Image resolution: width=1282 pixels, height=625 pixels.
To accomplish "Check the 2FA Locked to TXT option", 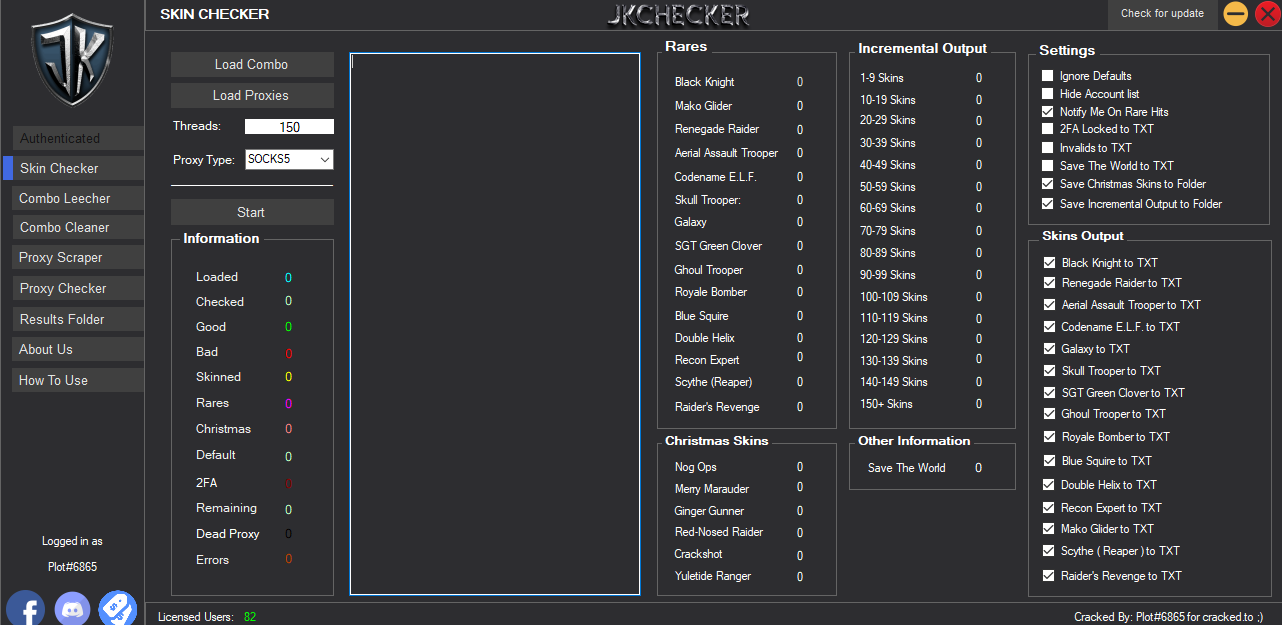I will [x=1047, y=129].
